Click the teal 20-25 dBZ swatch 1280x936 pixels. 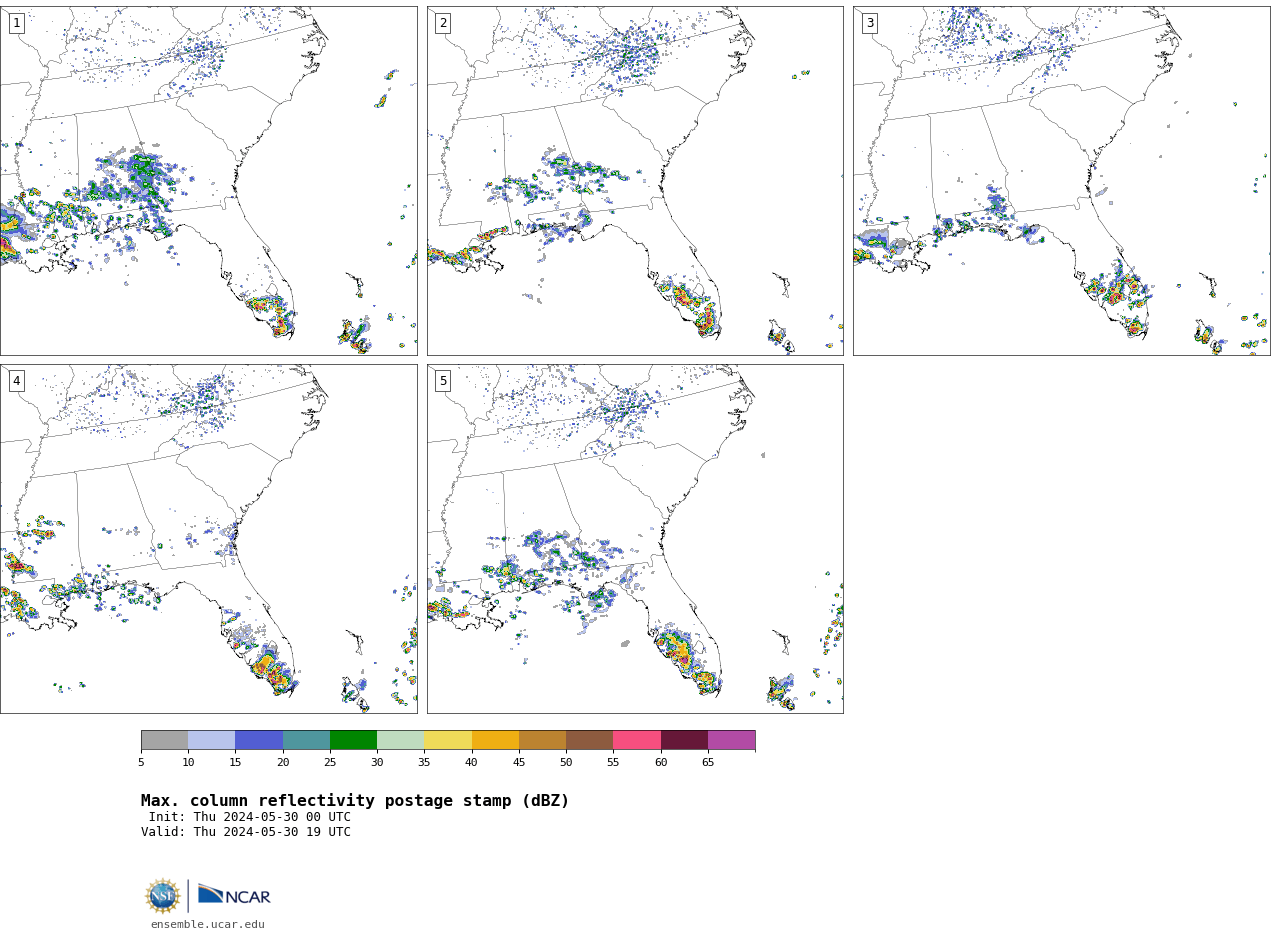pos(306,740)
